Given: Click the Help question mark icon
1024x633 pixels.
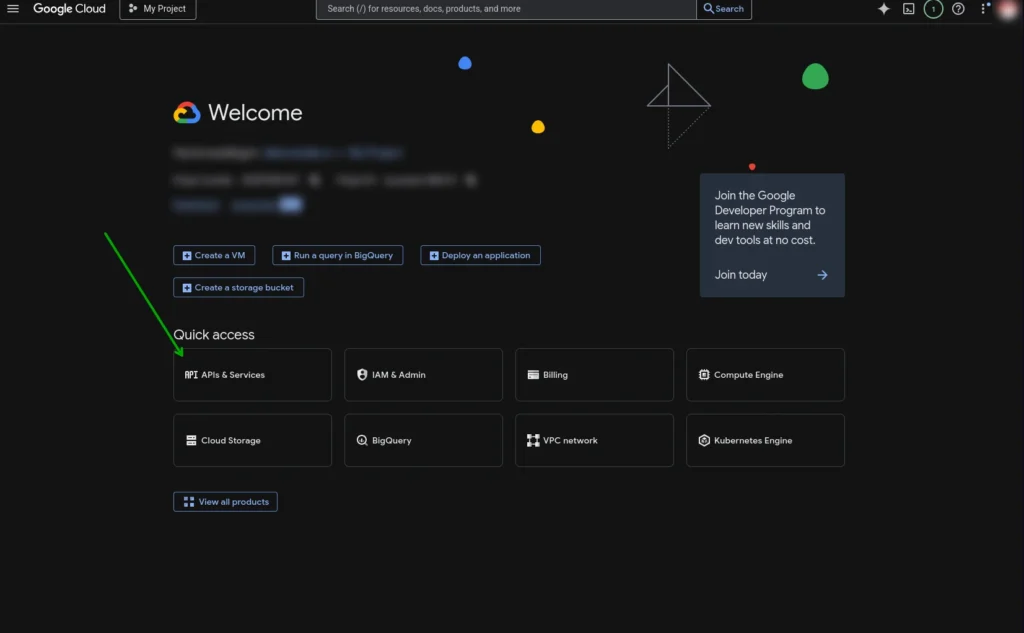Looking at the screenshot, I should coord(957,9).
